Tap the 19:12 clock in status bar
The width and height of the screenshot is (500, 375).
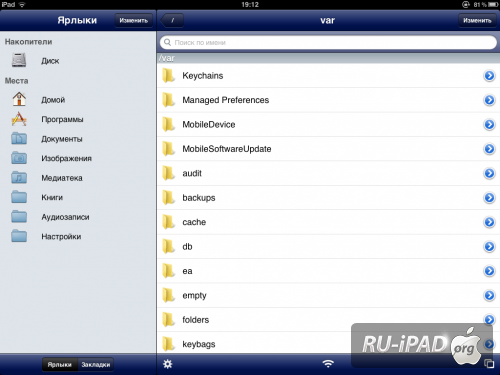pos(250,4)
